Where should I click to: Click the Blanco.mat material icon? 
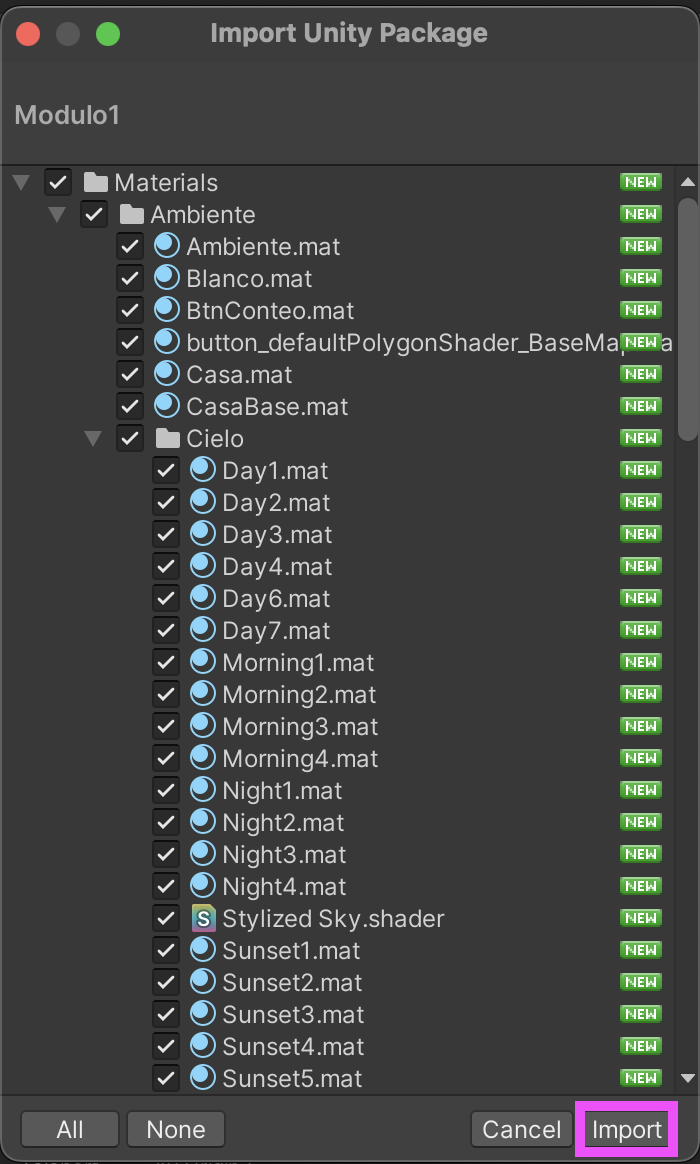tap(167, 278)
